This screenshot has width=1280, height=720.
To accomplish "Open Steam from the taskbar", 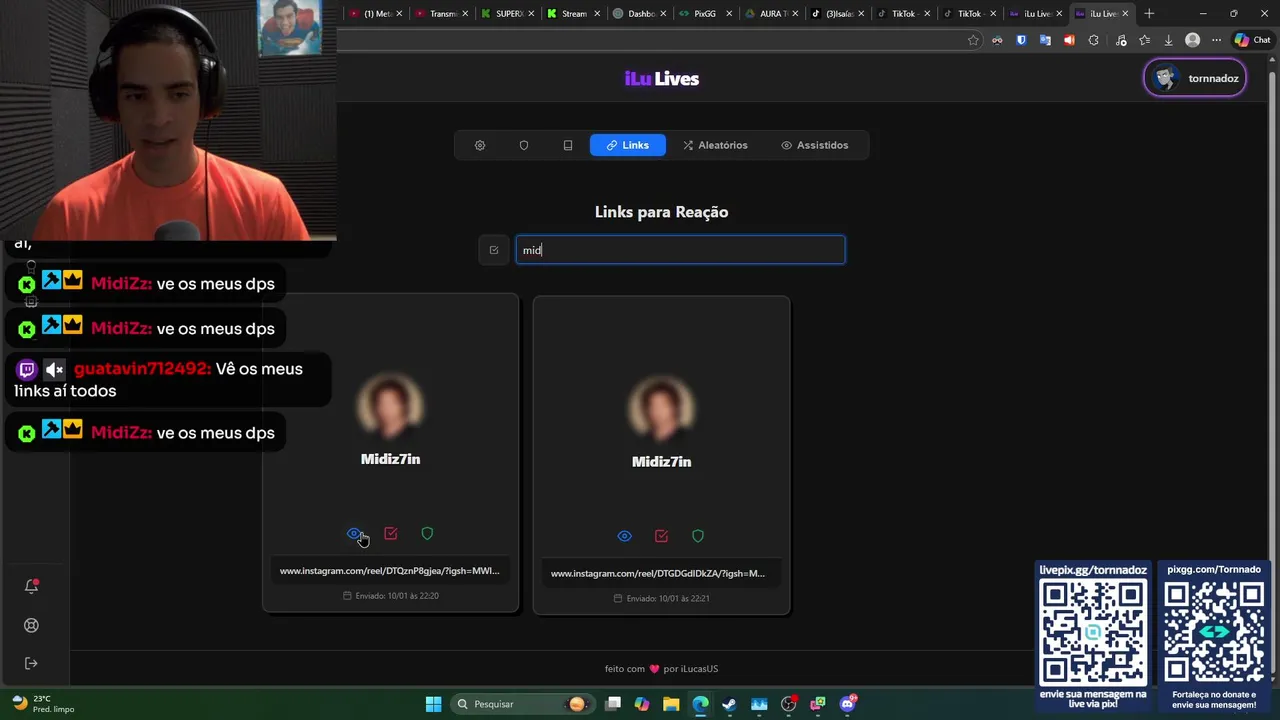I will (729, 704).
